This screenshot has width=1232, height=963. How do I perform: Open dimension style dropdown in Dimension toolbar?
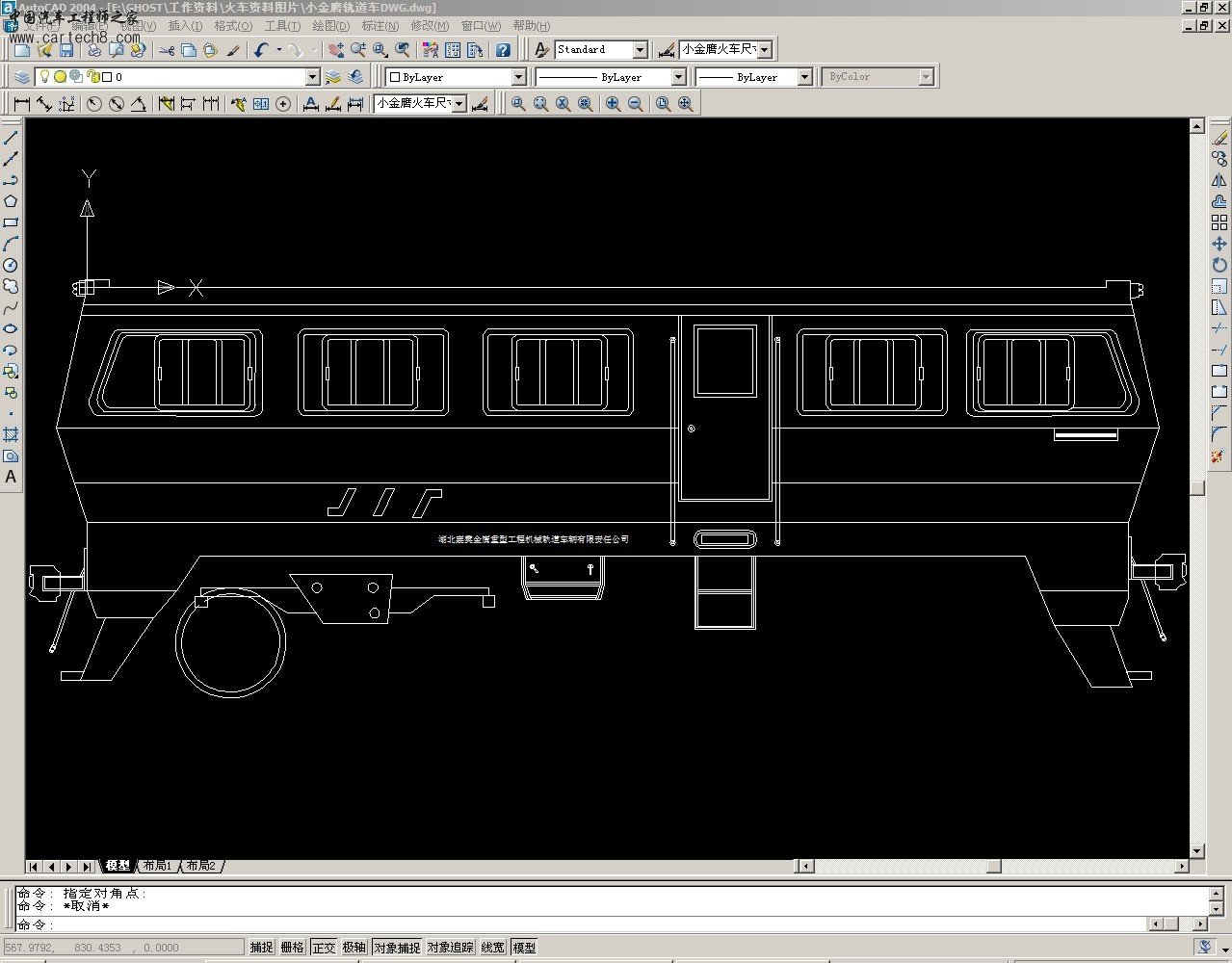(459, 104)
